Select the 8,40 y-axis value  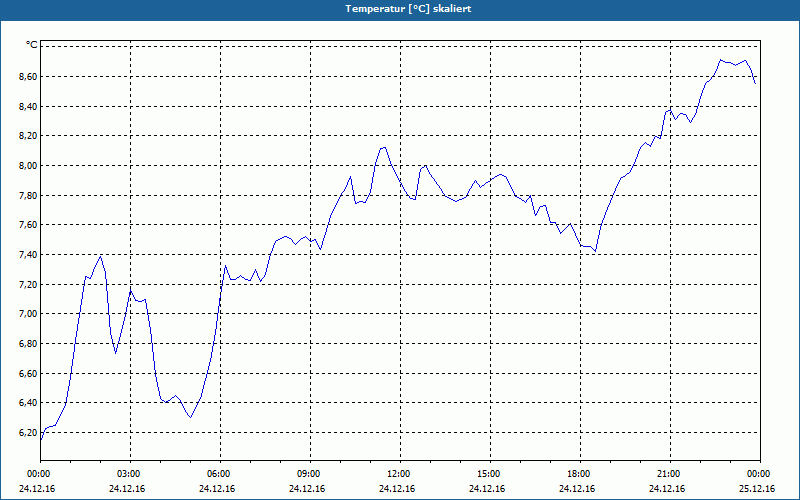pyautogui.click(x=27, y=107)
